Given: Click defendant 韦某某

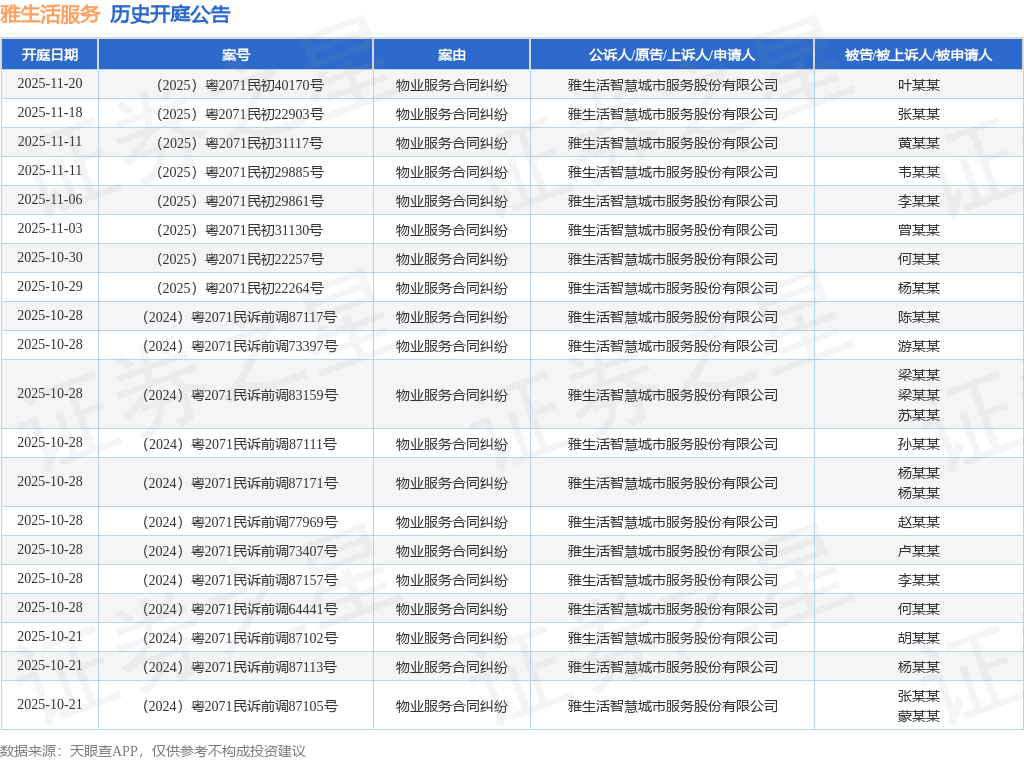Looking at the screenshot, I should [x=918, y=172].
